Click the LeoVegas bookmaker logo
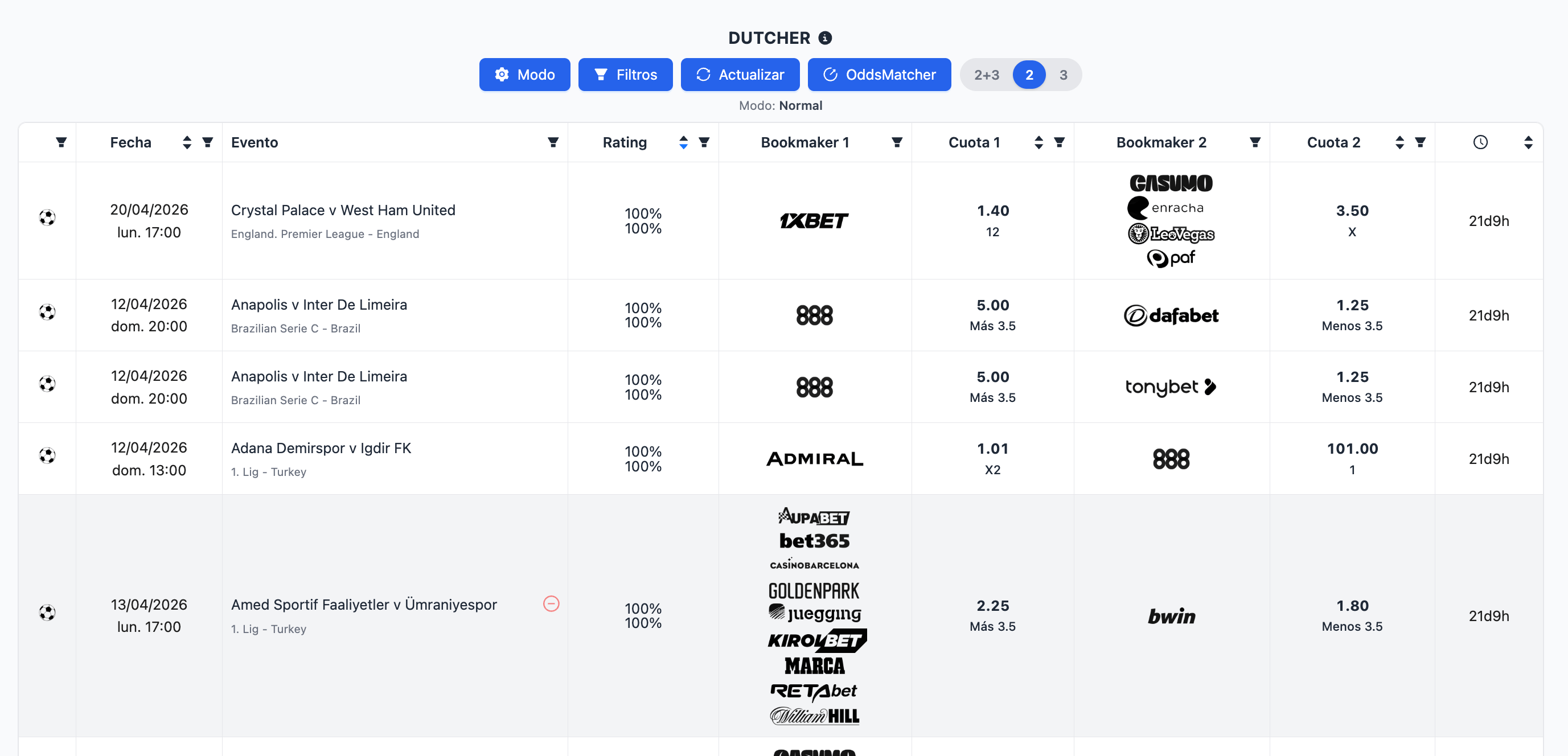Viewport: 1568px width, 756px height. (1171, 234)
